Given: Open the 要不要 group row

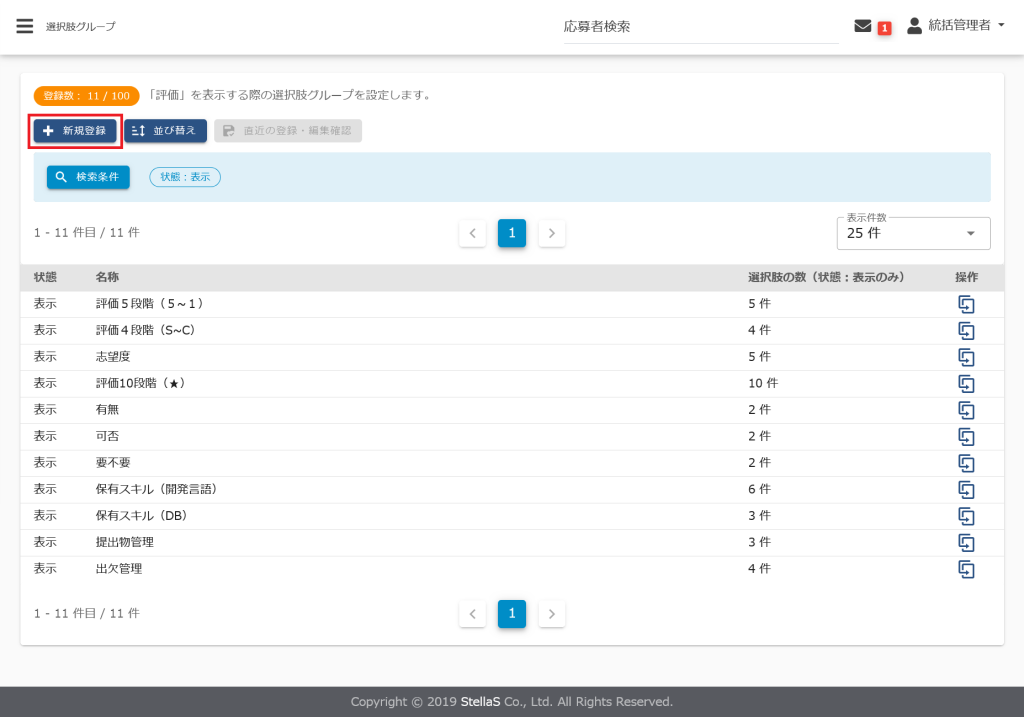Looking at the screenshot, I should [x=113, y=463].
